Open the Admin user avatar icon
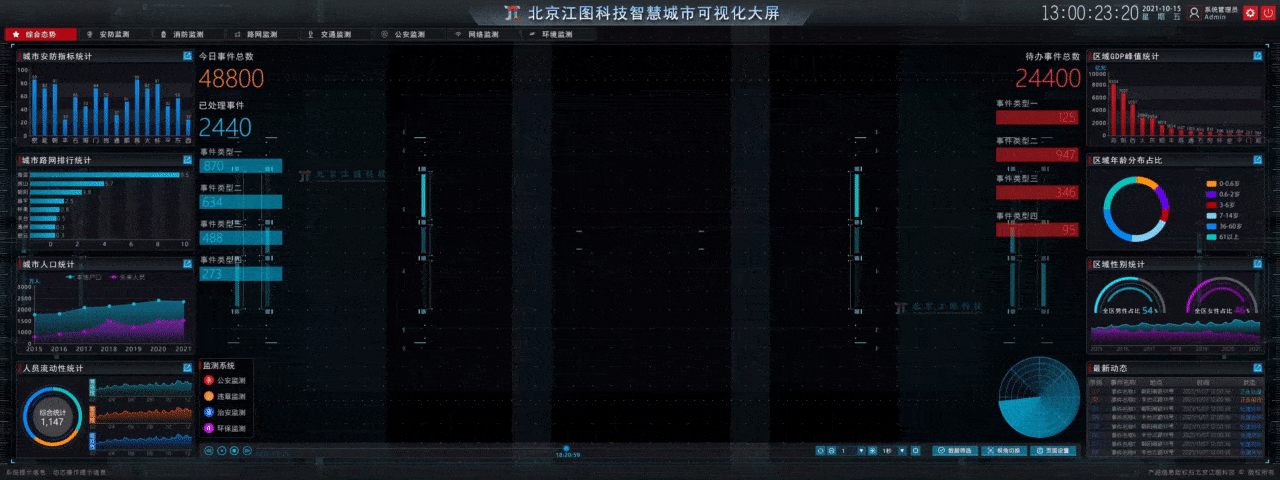The height and width of the screenshot is (480, 1280). pyautogui.click(x=1194, y=13)
